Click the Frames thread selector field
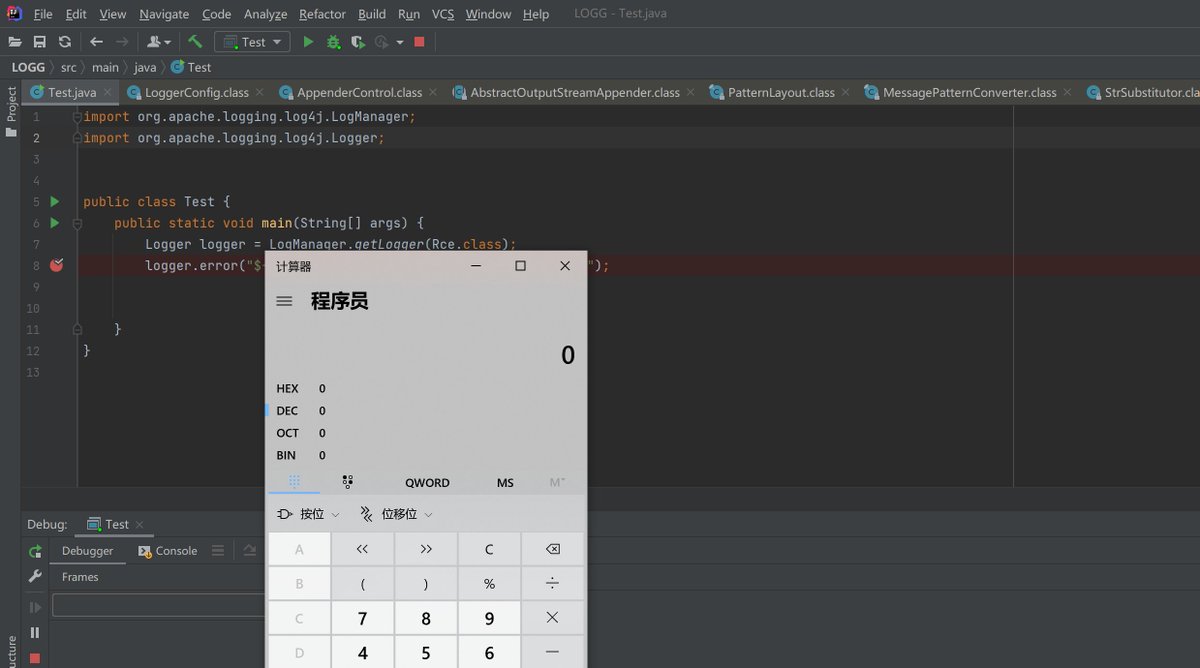The height and width of the screenshot is (668, 1200). point(158,605)
